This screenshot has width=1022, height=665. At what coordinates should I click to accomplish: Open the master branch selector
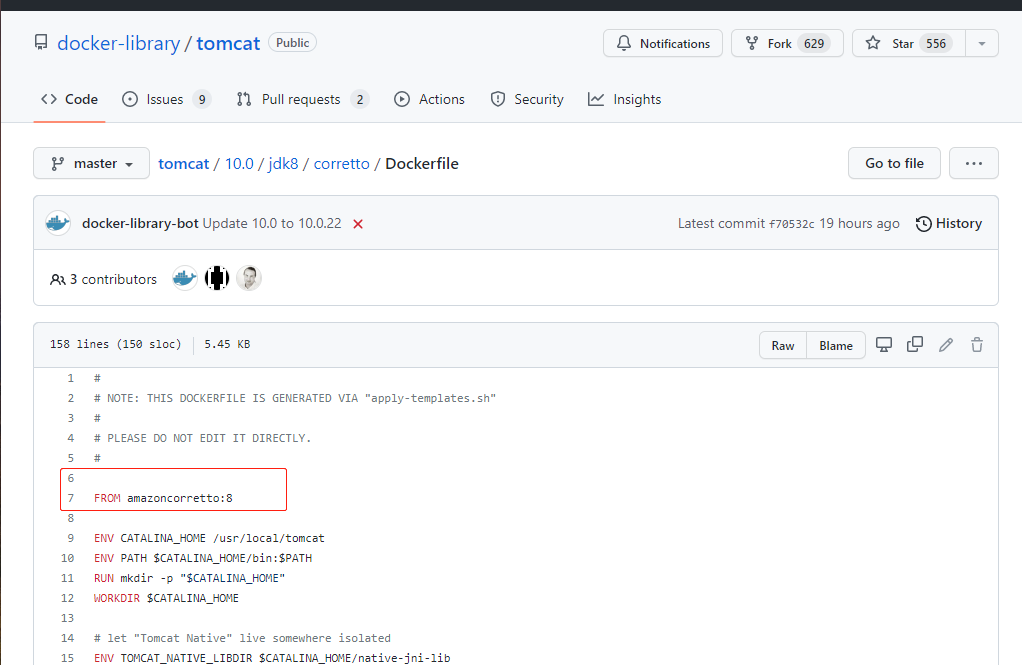[91, 164]
